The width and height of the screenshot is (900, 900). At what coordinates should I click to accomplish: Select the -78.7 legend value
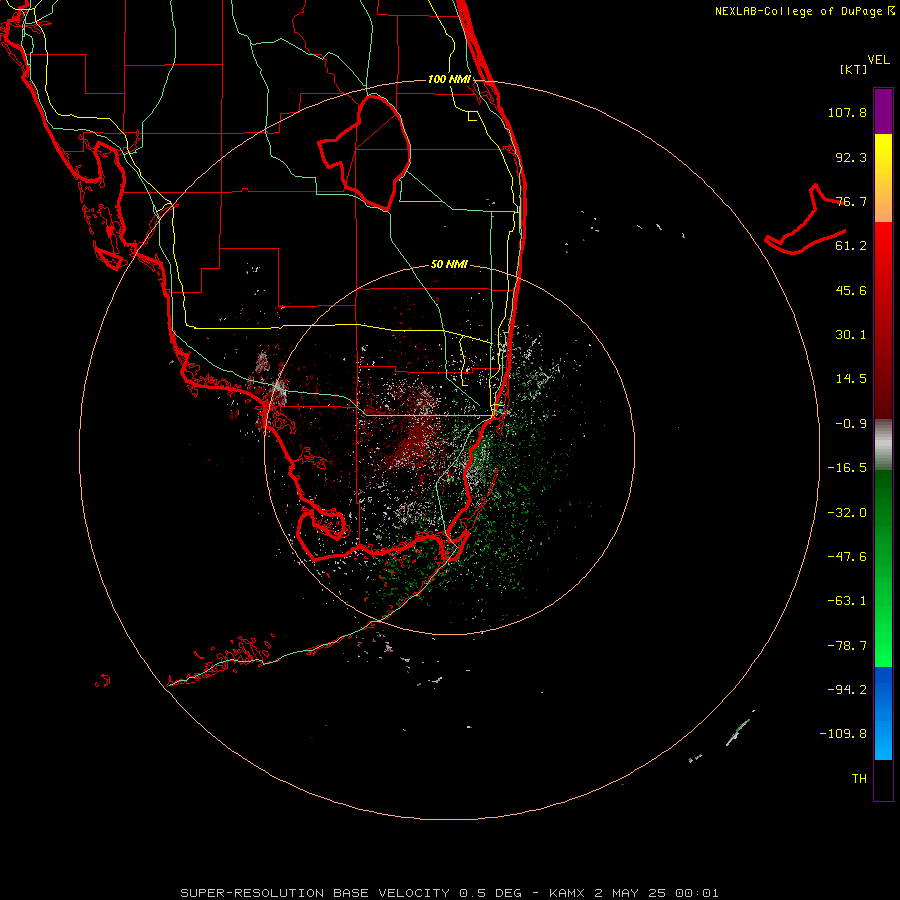coord(847,646)
